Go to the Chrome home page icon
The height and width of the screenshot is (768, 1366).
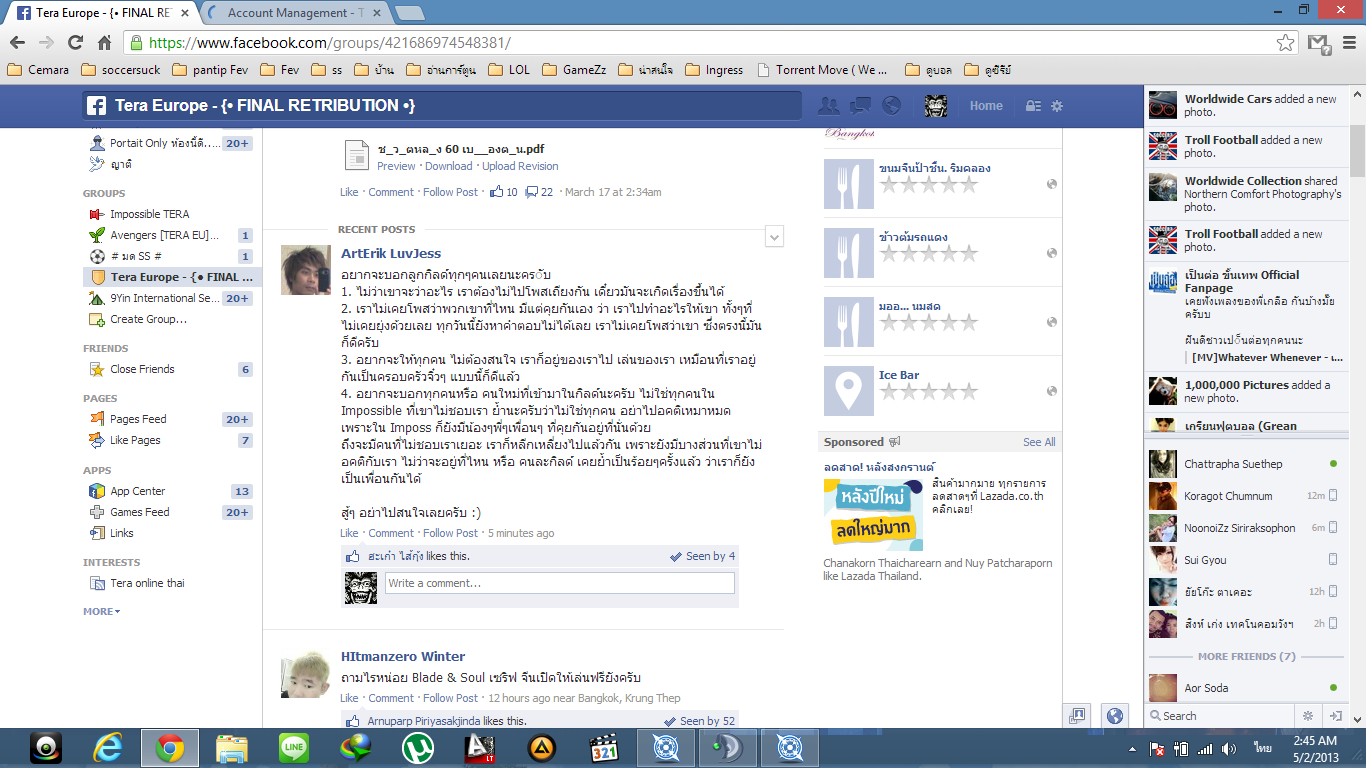click(x=104, y=43)
